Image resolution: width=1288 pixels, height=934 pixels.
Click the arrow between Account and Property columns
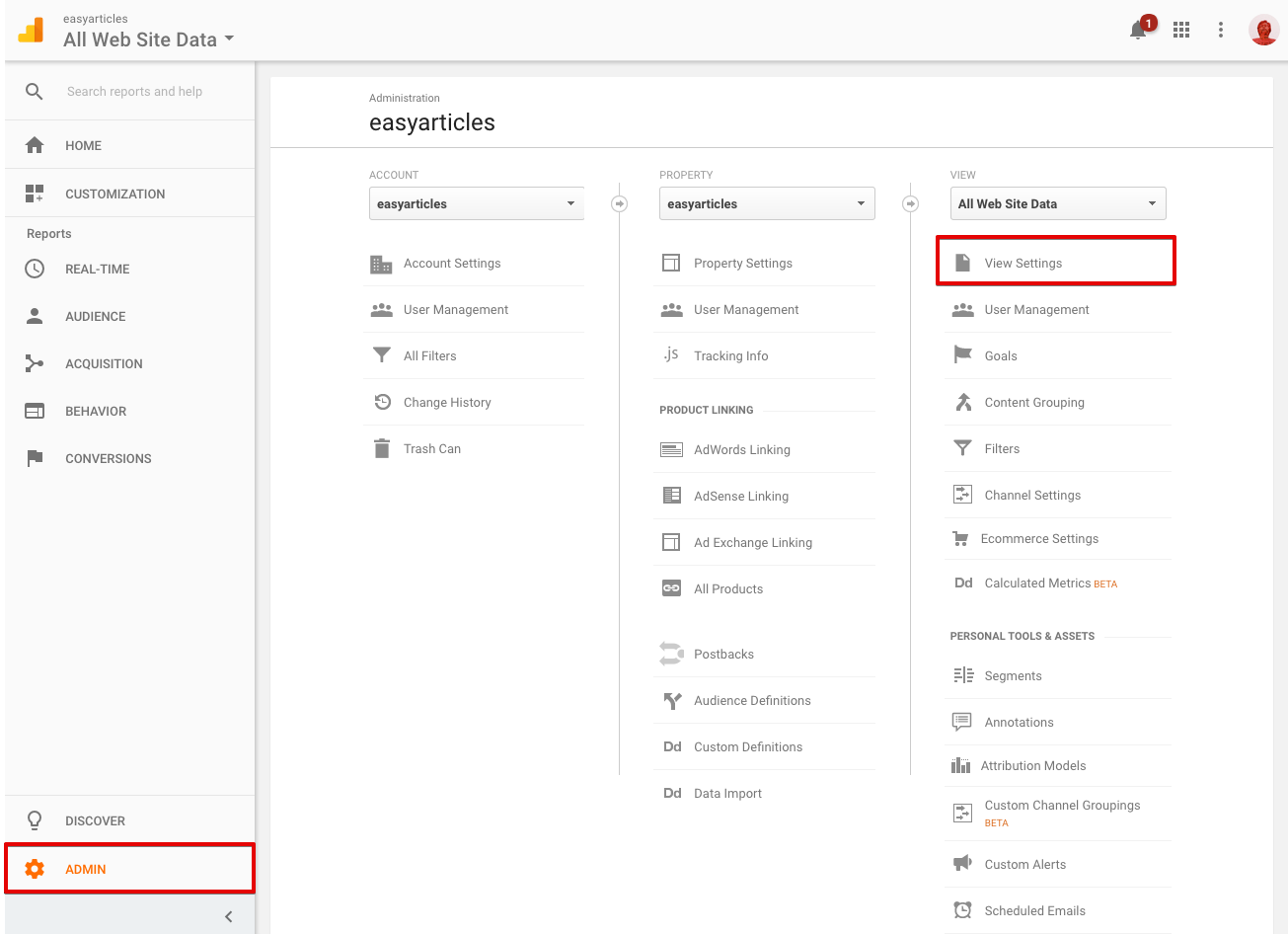pyautogui.click(x=620, y=204)
